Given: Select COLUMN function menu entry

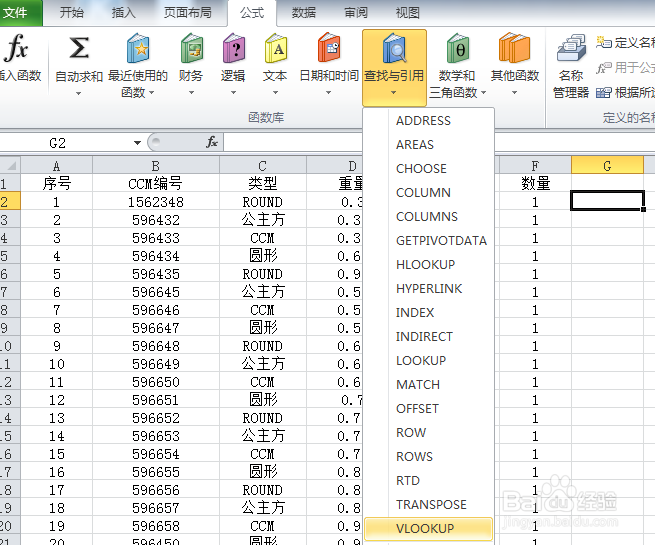Looking at the screenshot, I should coord(428,193).
